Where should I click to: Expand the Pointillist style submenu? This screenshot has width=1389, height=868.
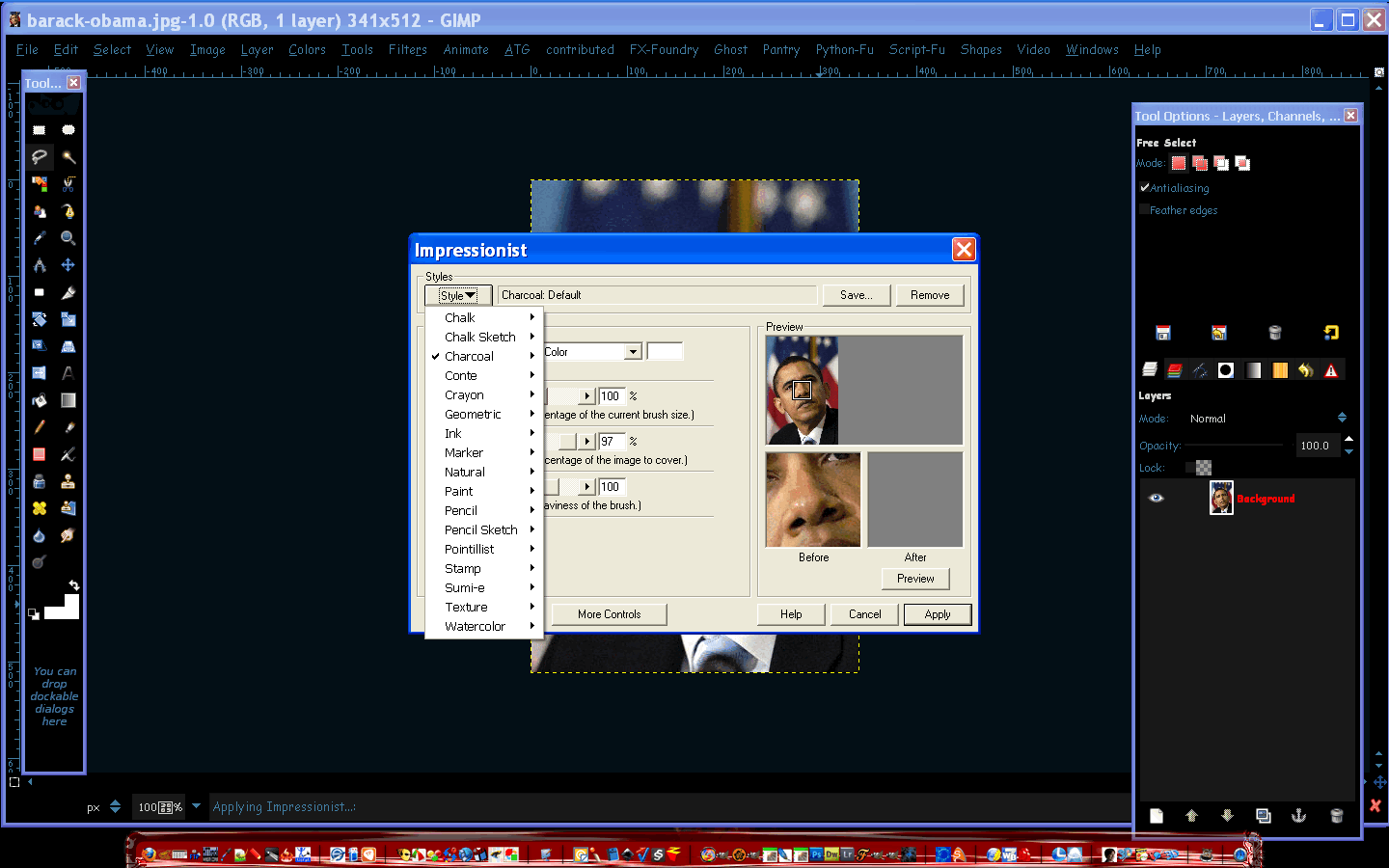pyautogui.click(x=484, y=549)
